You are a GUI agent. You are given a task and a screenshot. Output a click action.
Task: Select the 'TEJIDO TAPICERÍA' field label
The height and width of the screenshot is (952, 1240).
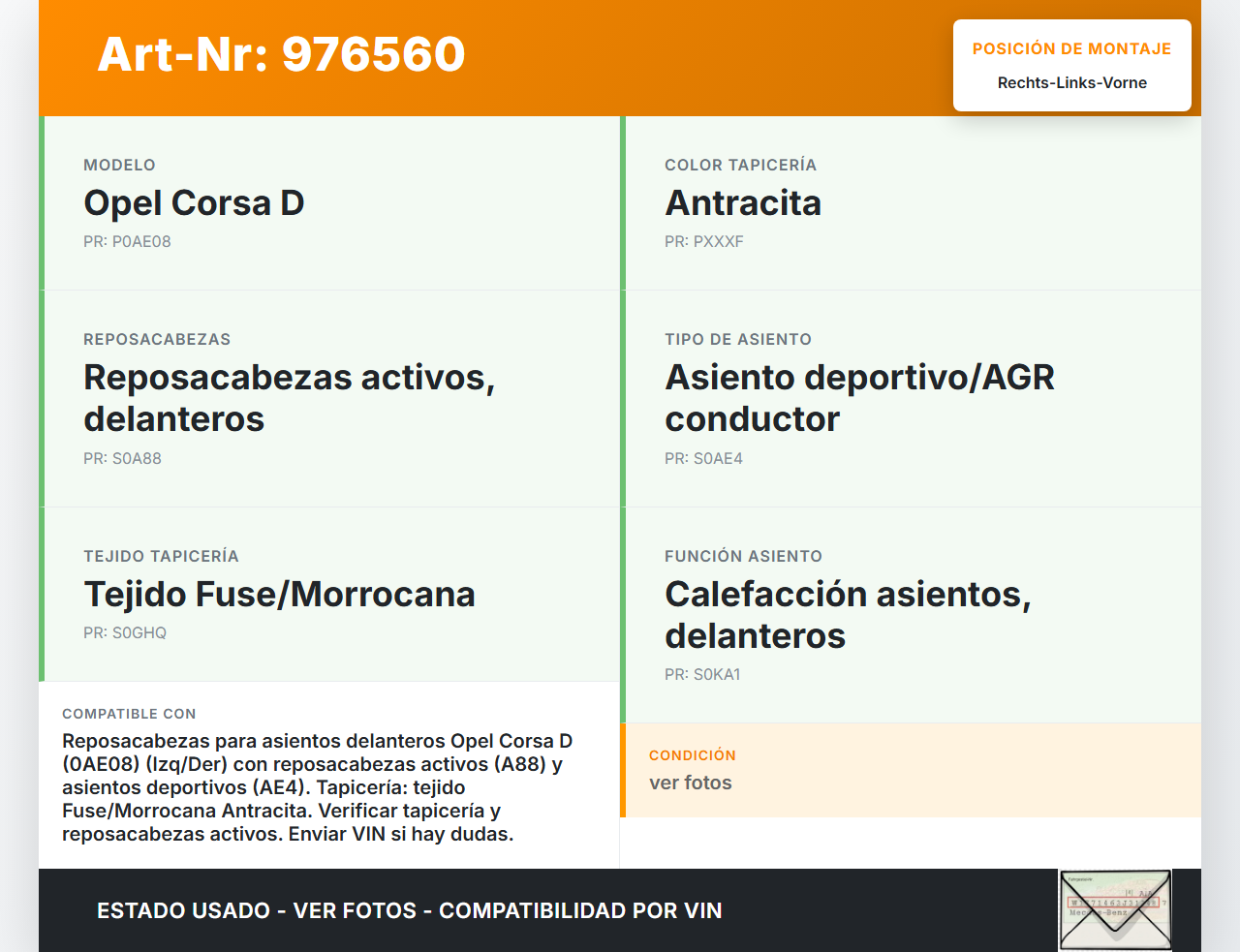(161, 556)
